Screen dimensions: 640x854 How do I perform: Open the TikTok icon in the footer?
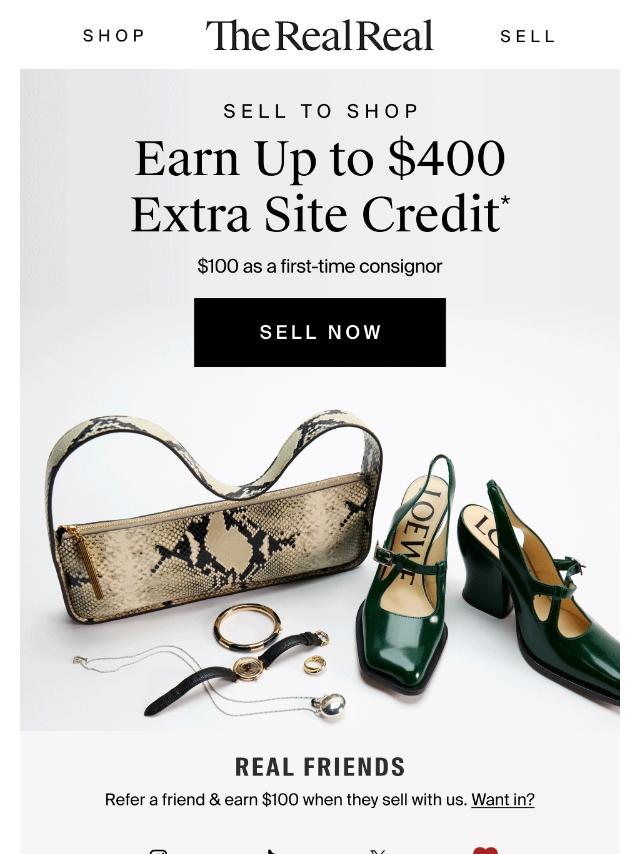pyautogui.click(x=272, y=851)
